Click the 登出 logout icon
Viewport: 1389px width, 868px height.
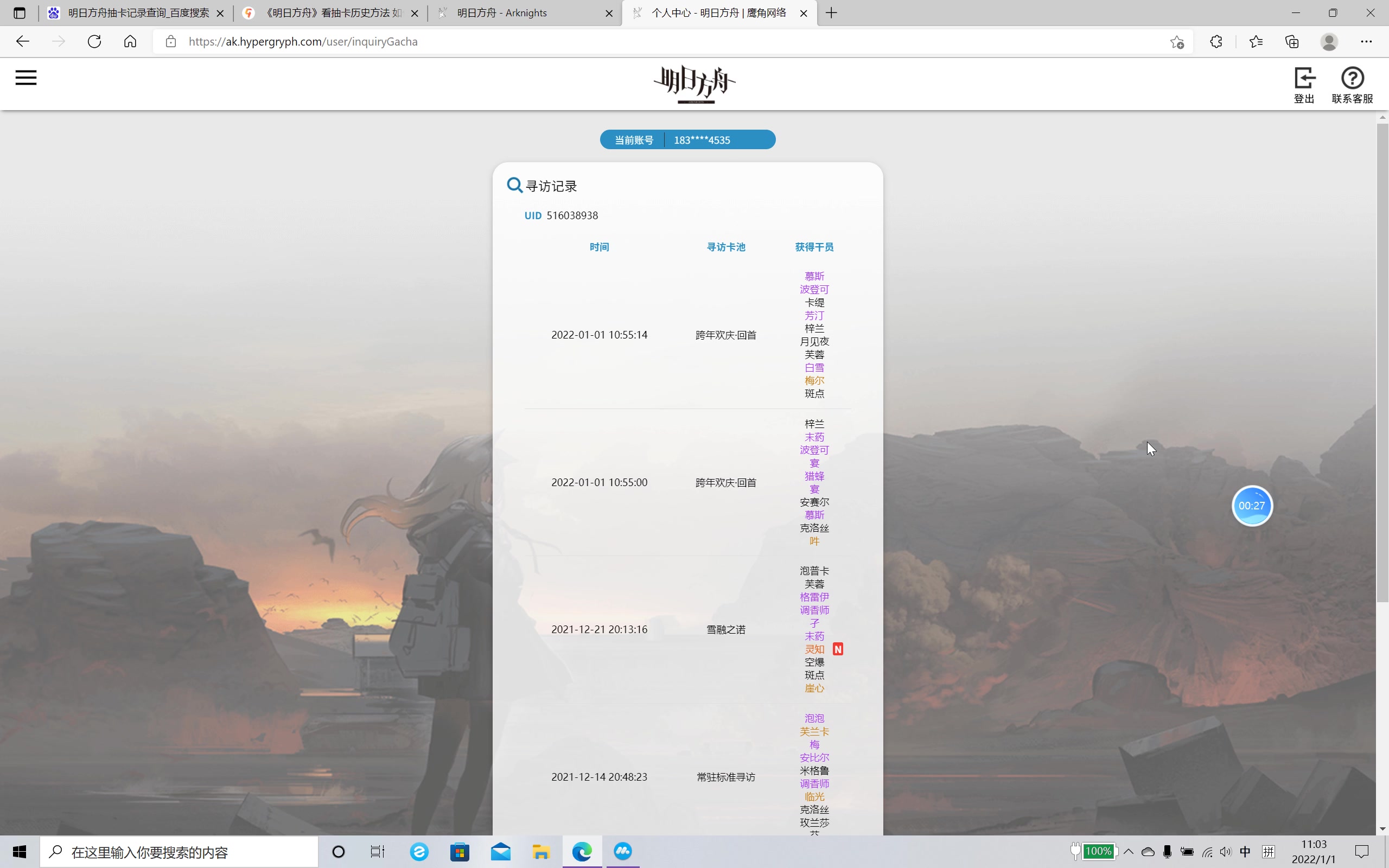tap(1304, 86)
